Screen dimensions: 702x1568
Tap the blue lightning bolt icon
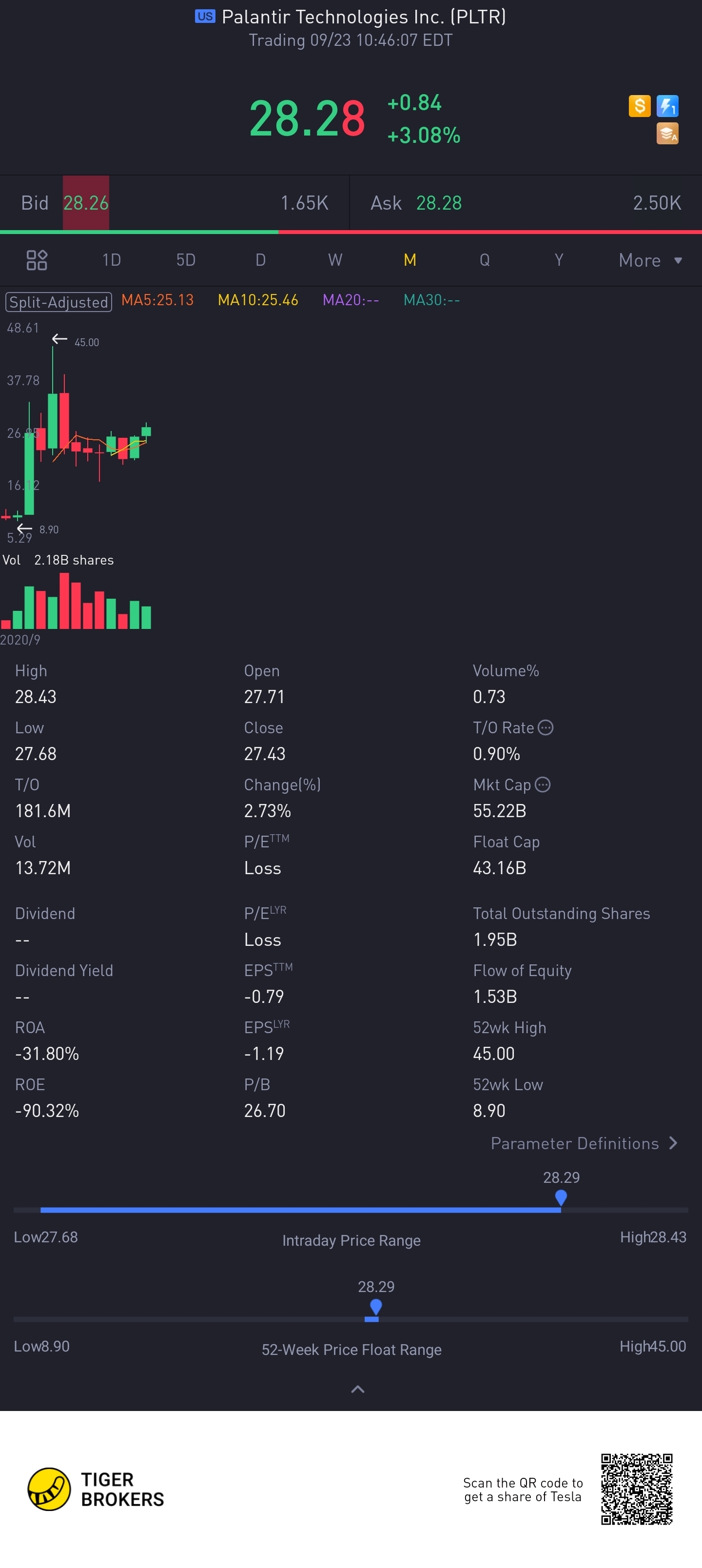point(667,106)
